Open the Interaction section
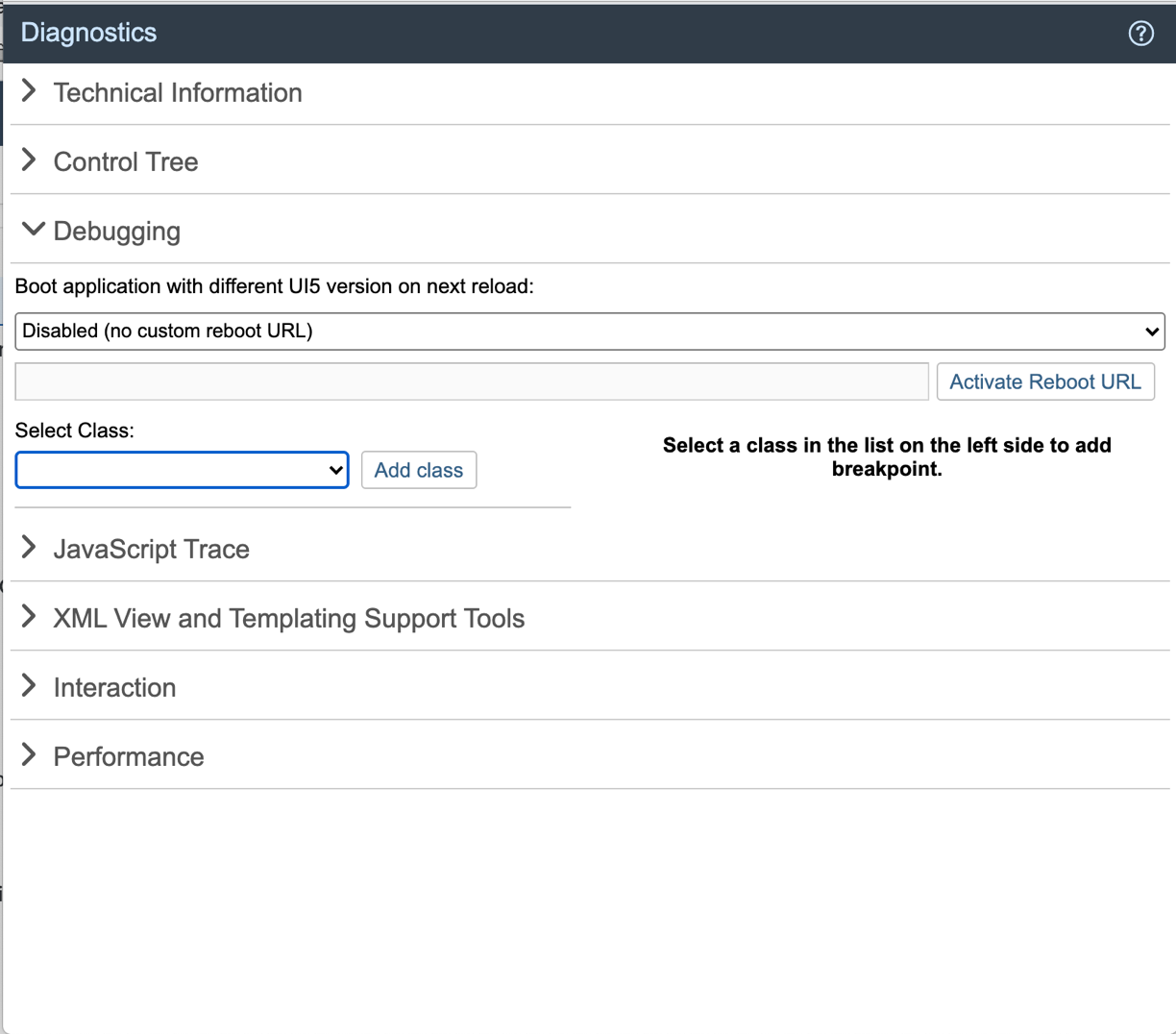Image resolution: width=1176 pixels, height=1034 pixels. (x=114, y=686)
